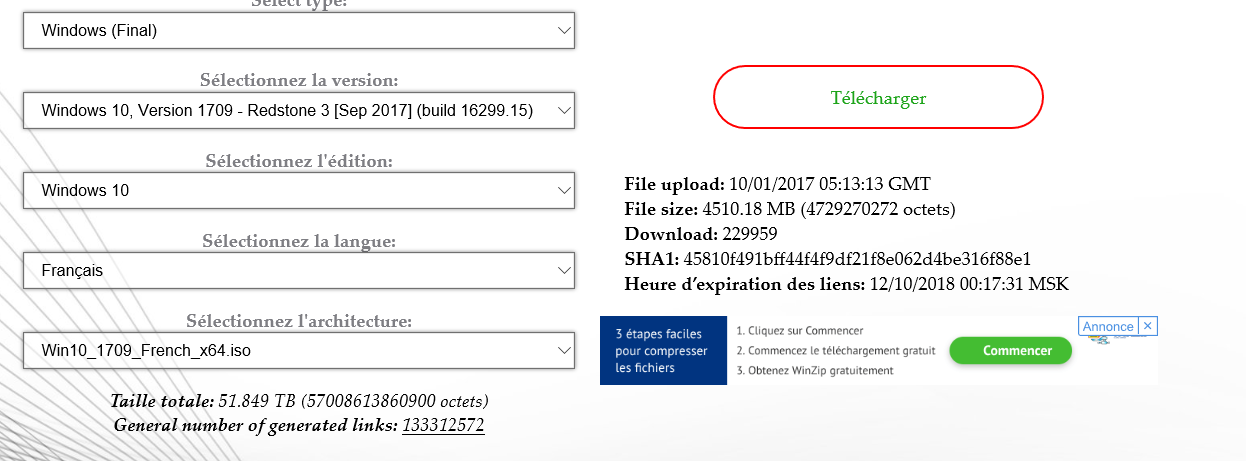The image size is (1246, 461).
Task: Open the Windows 10 edition dropdown
Action: tap(299, 190)
